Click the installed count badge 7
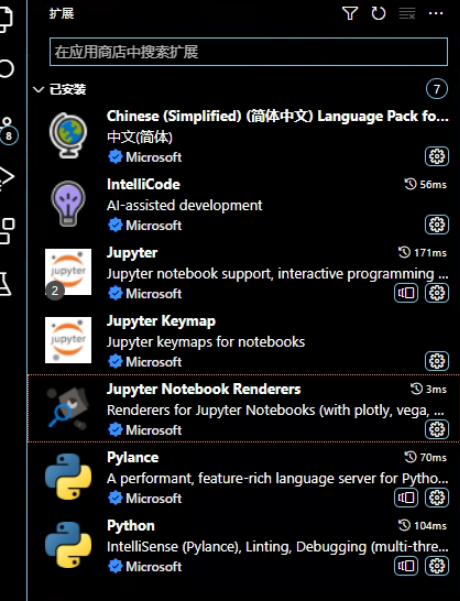This screenshot has height=601, width=460. coord(437,89)
